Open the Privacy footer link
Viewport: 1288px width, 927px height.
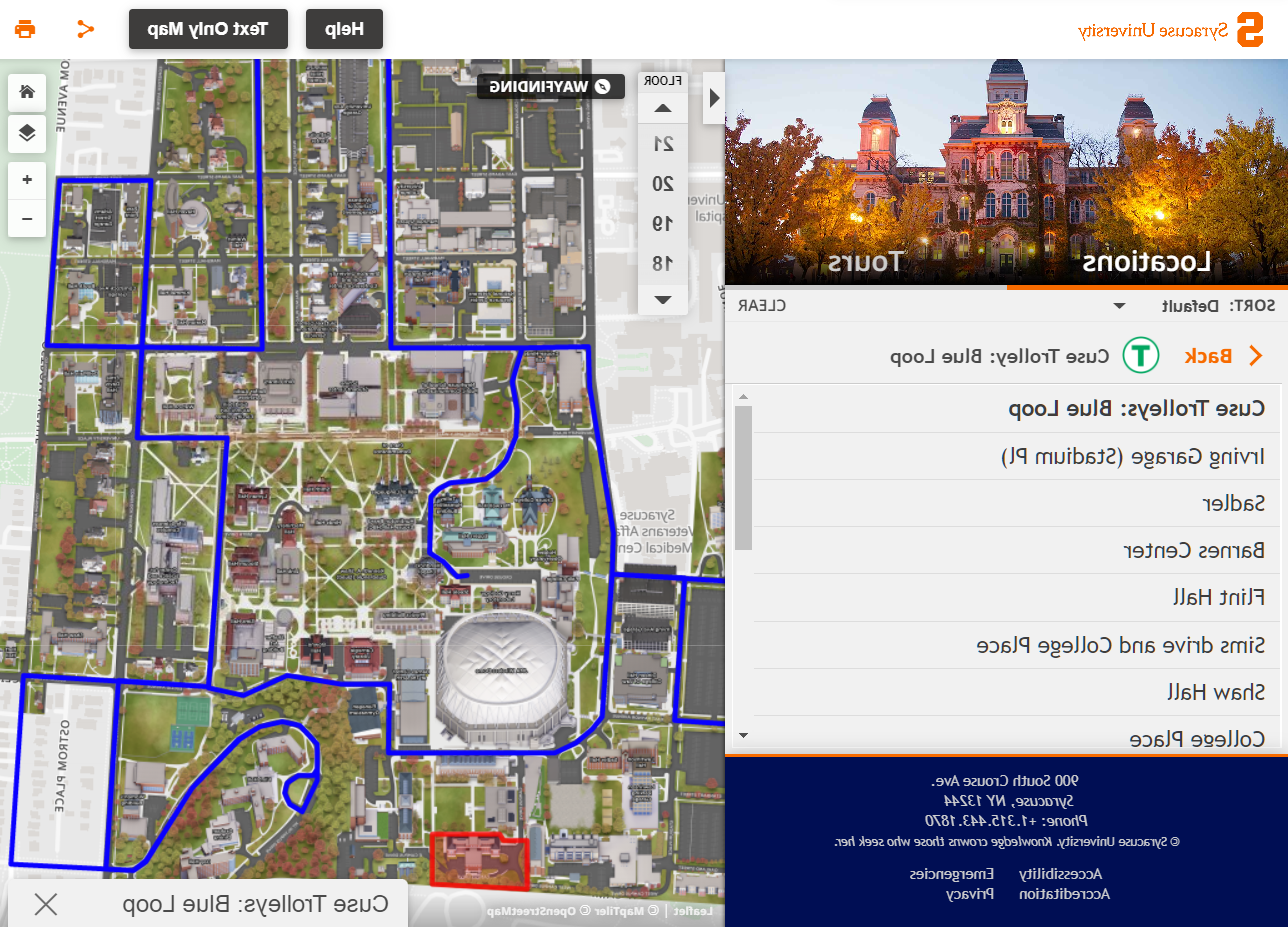971,894
